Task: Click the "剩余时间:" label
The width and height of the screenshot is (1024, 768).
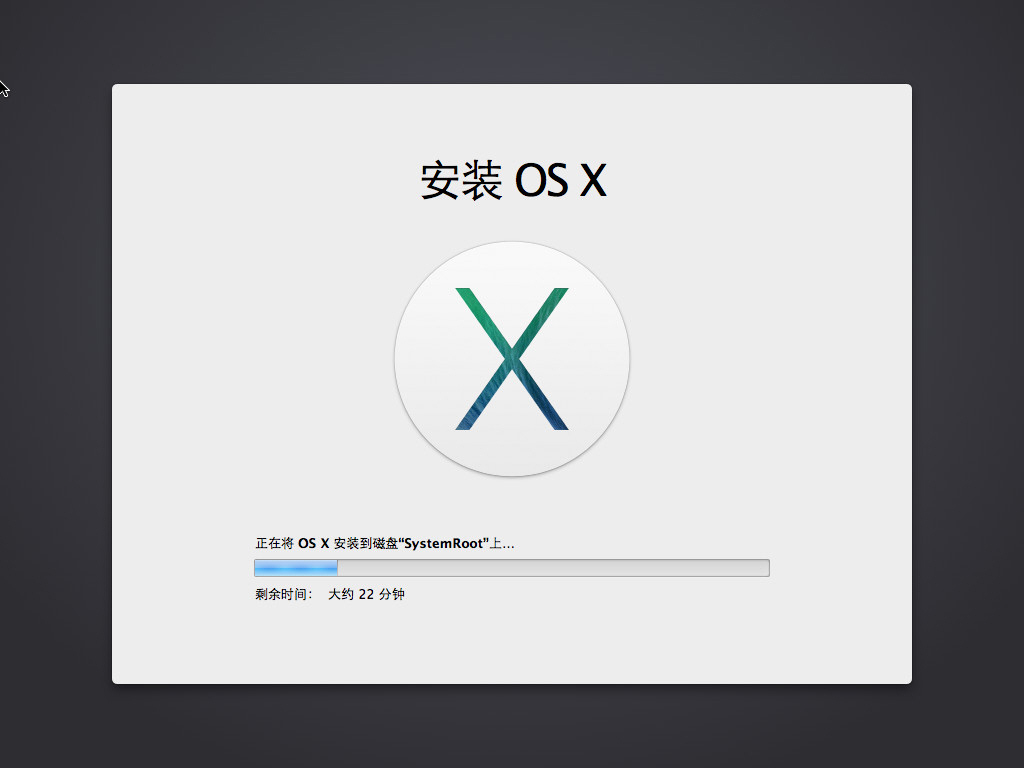Action: coord(284,594)
